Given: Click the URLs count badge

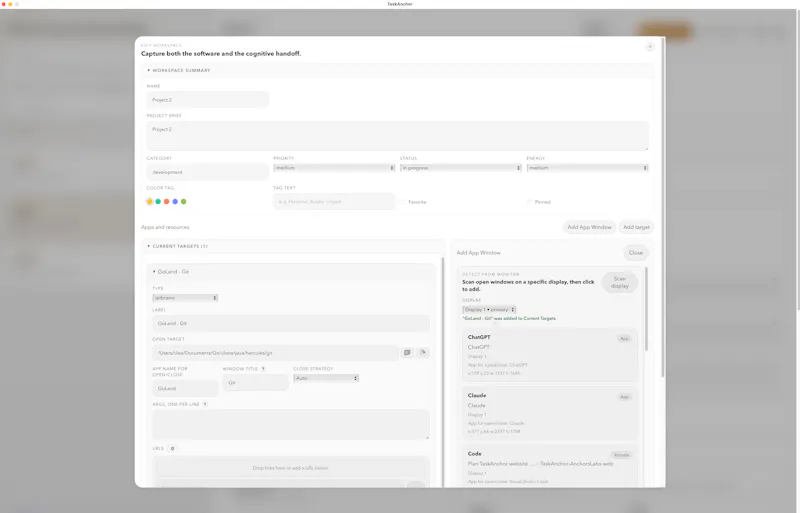Looking at the screenshot, I should tap(172, 449).
